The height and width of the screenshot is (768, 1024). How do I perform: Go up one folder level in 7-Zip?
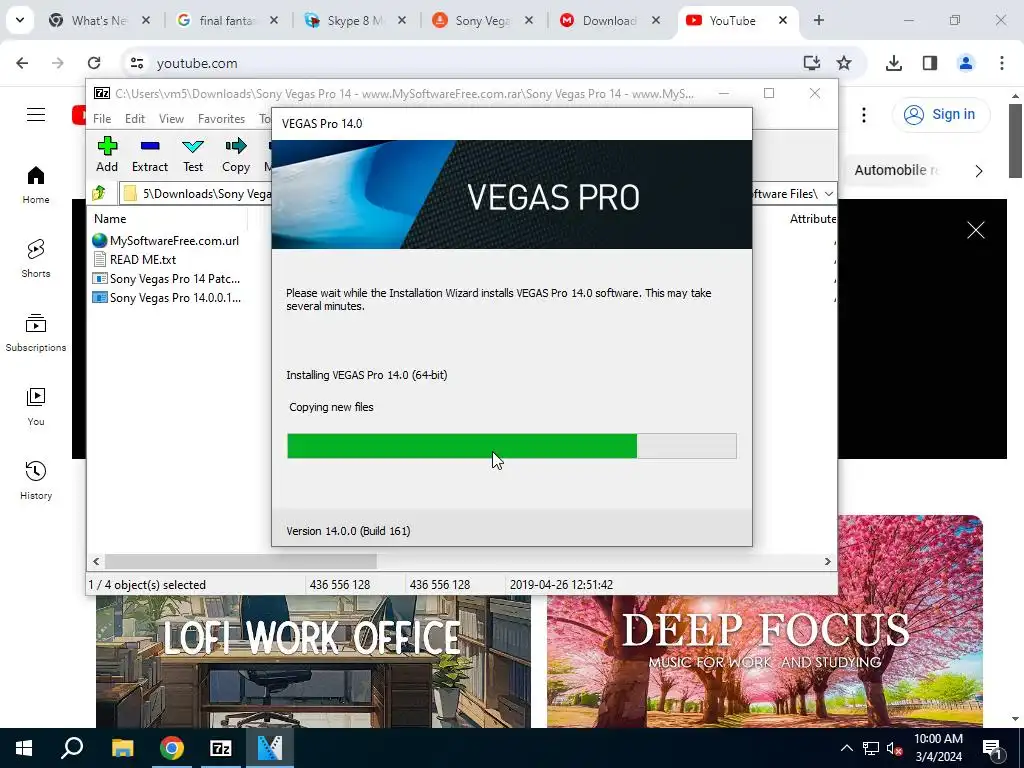[x=99, y=193]
